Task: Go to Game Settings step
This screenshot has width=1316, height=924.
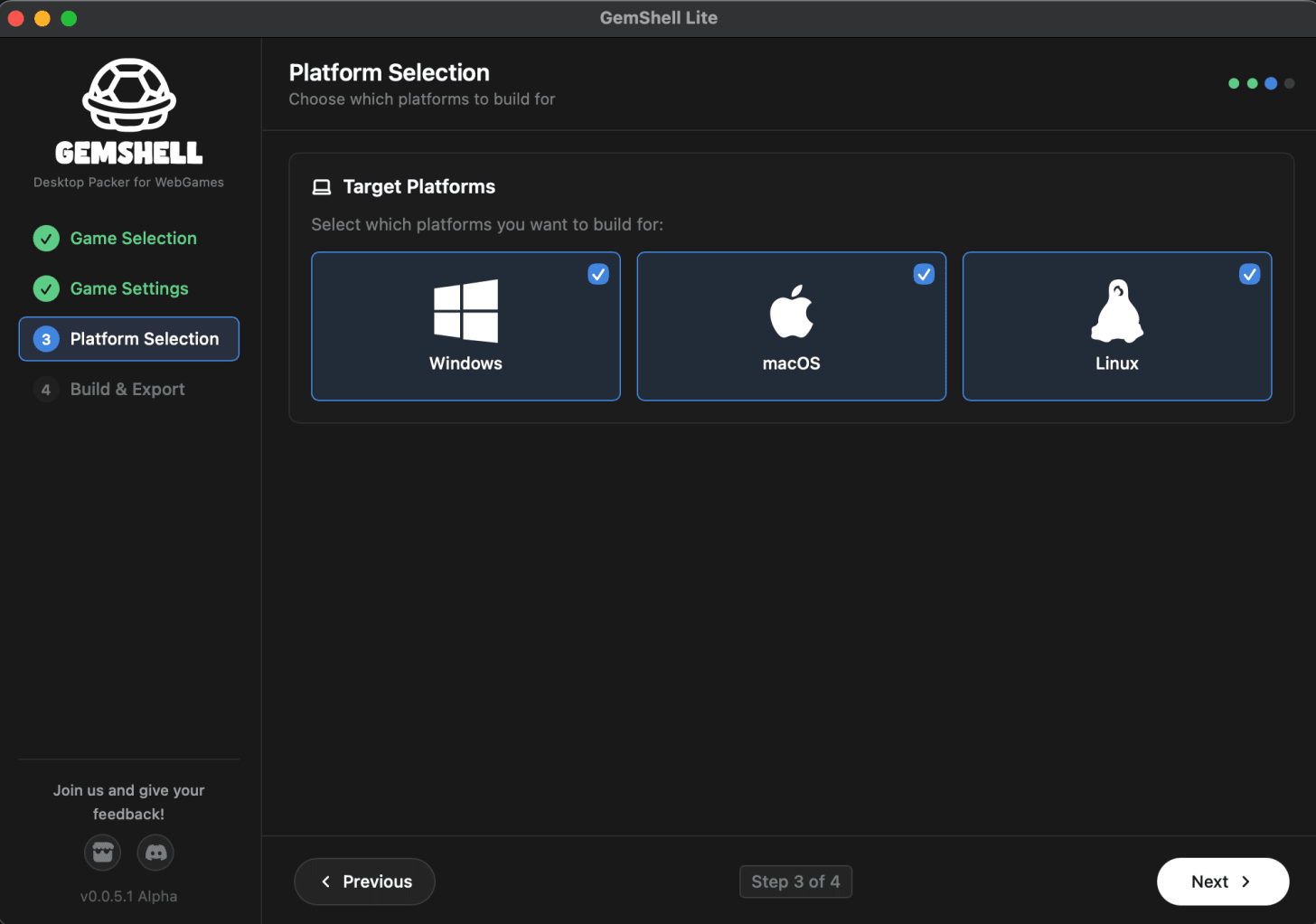Action: [x=129, y=288]
